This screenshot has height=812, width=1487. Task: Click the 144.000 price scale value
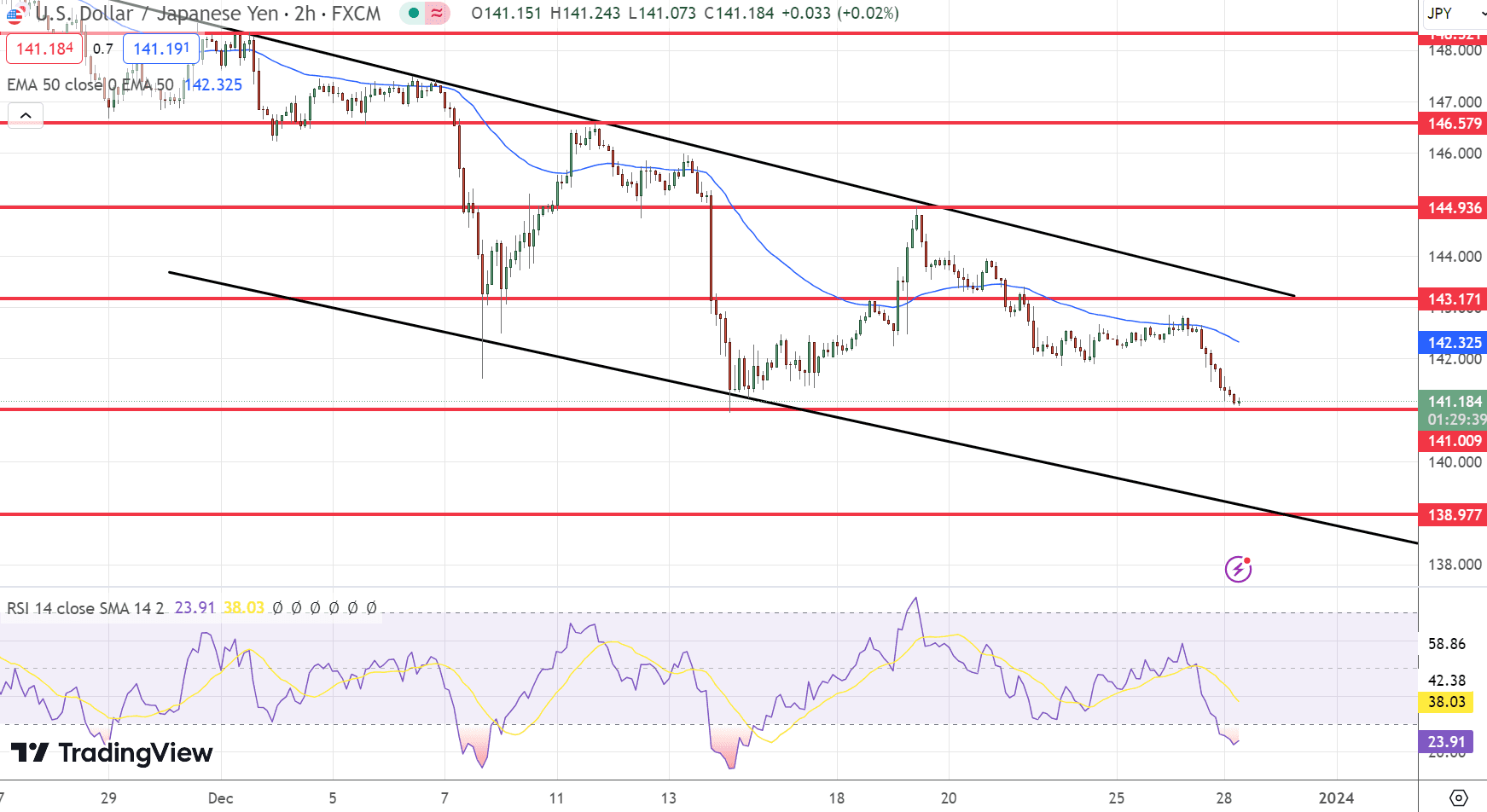coord(1455,257)
